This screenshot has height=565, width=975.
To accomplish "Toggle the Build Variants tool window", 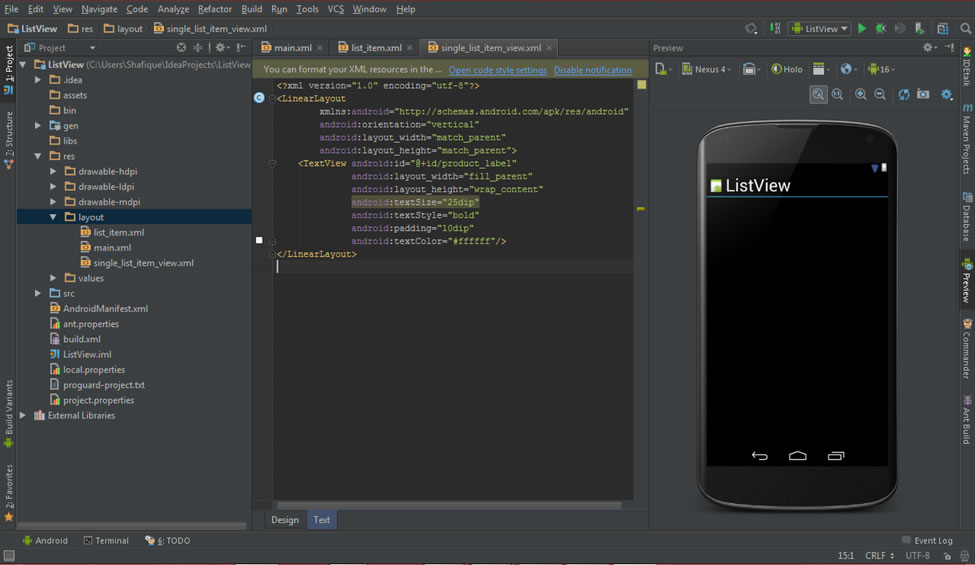I will pyautogui.click(x=9, y=413).
